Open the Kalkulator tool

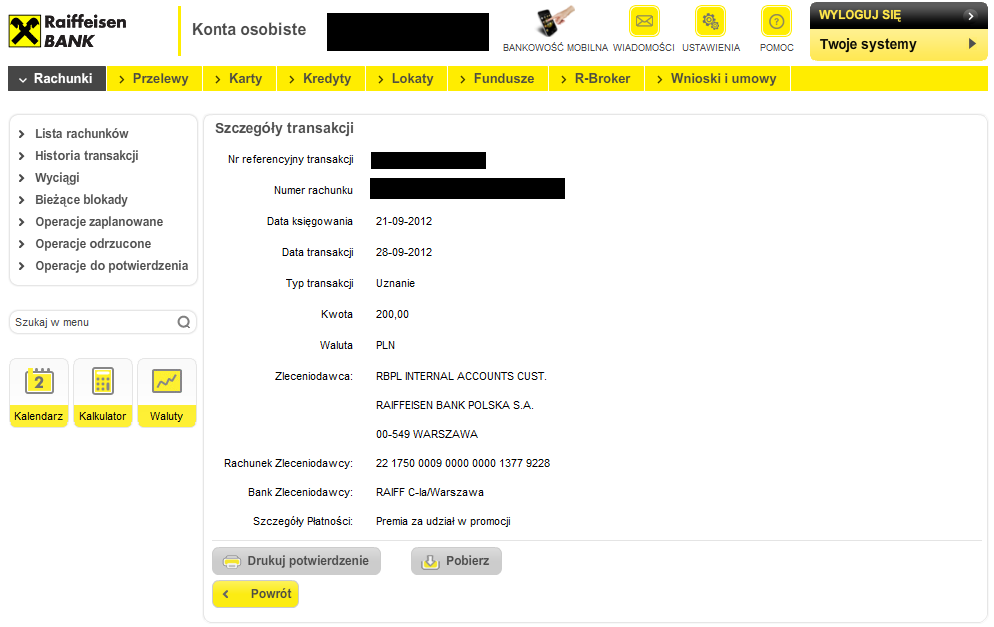point(103,392)
